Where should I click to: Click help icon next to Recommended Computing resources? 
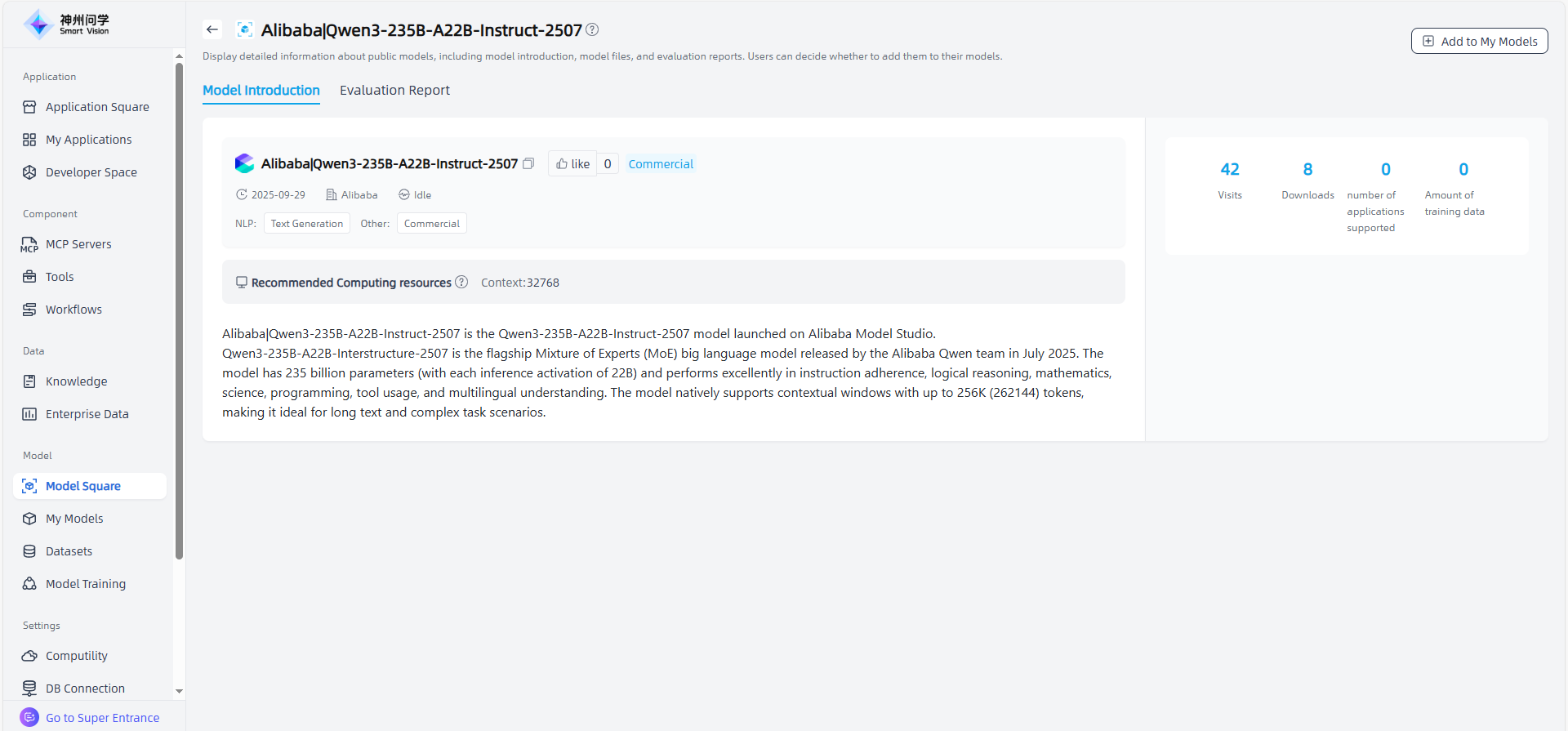pyautogui.click(x=461, y=283)
